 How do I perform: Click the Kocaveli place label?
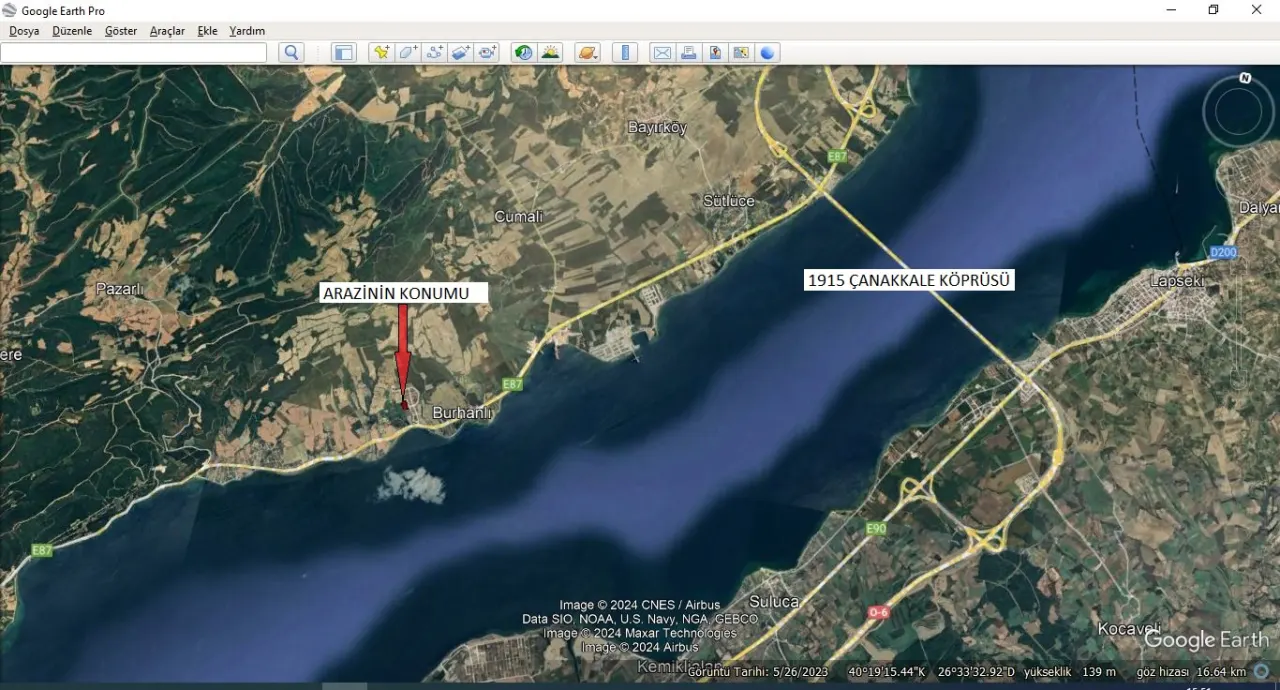click(1127, 628)
